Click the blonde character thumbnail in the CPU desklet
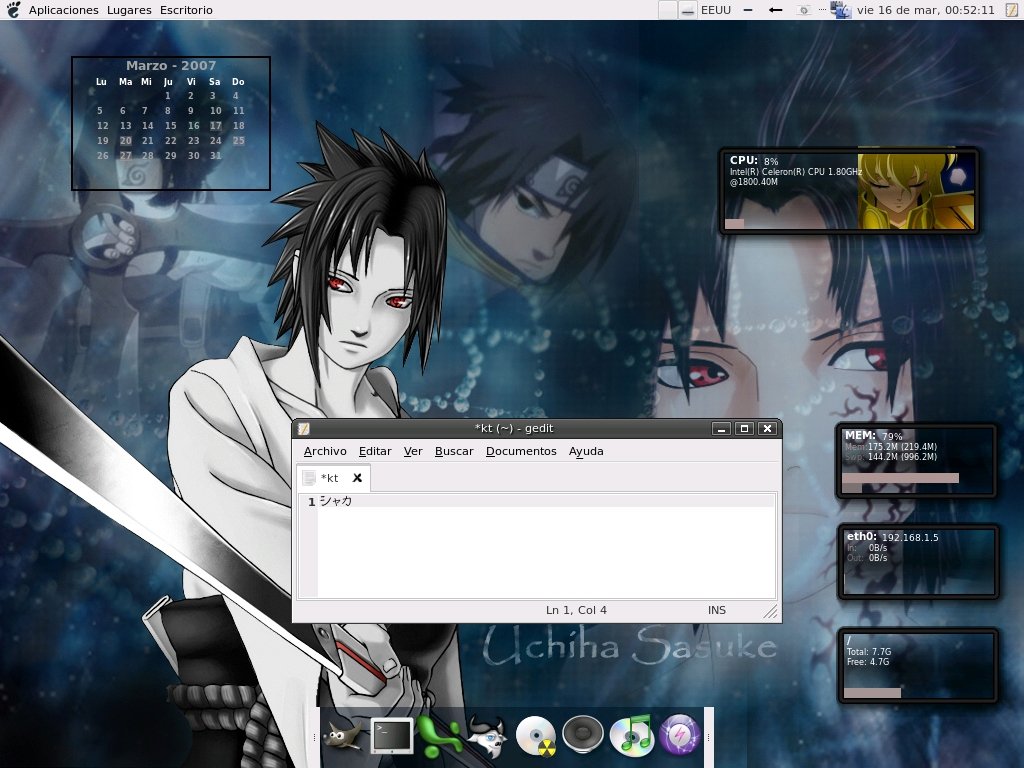Image resolution: width=1024 pixels, height=768 pixels. (916, 191)
